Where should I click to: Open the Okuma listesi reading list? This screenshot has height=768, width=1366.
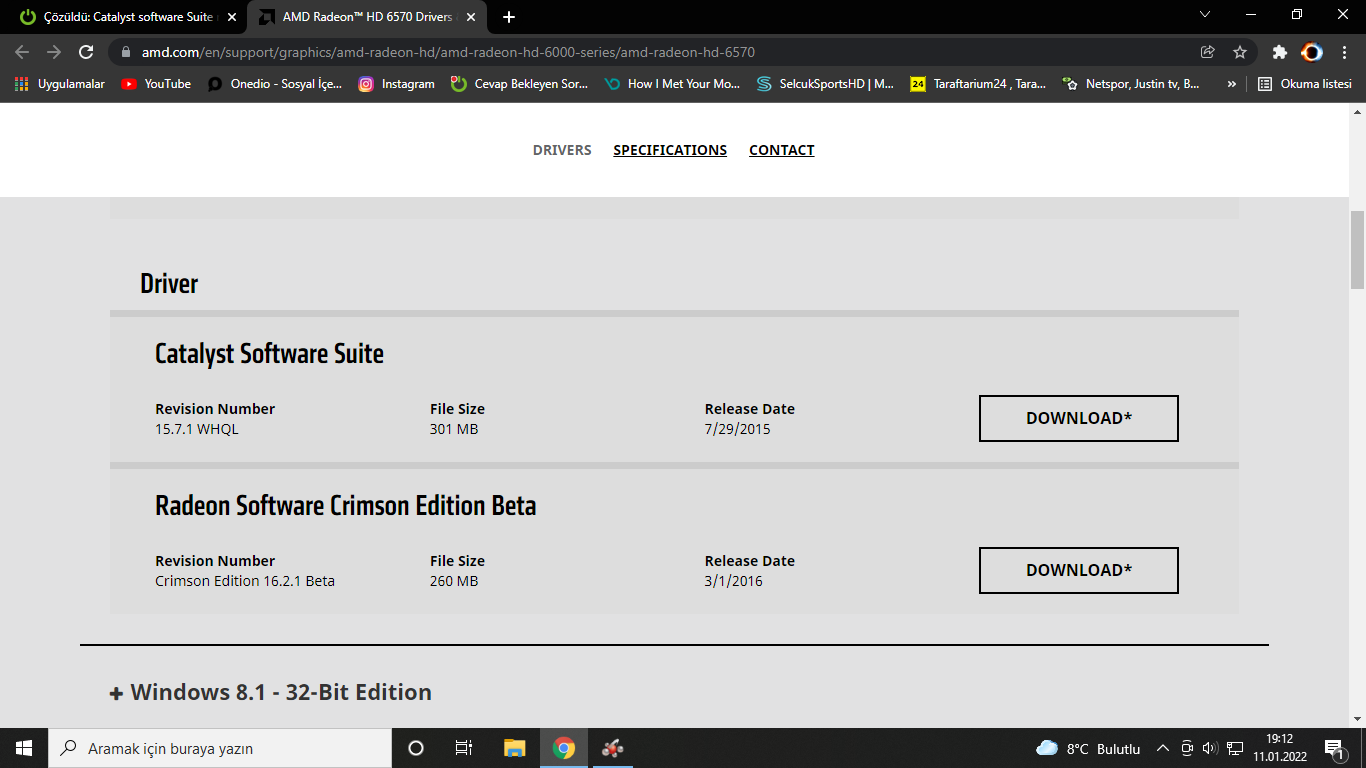coord(1305,84)
